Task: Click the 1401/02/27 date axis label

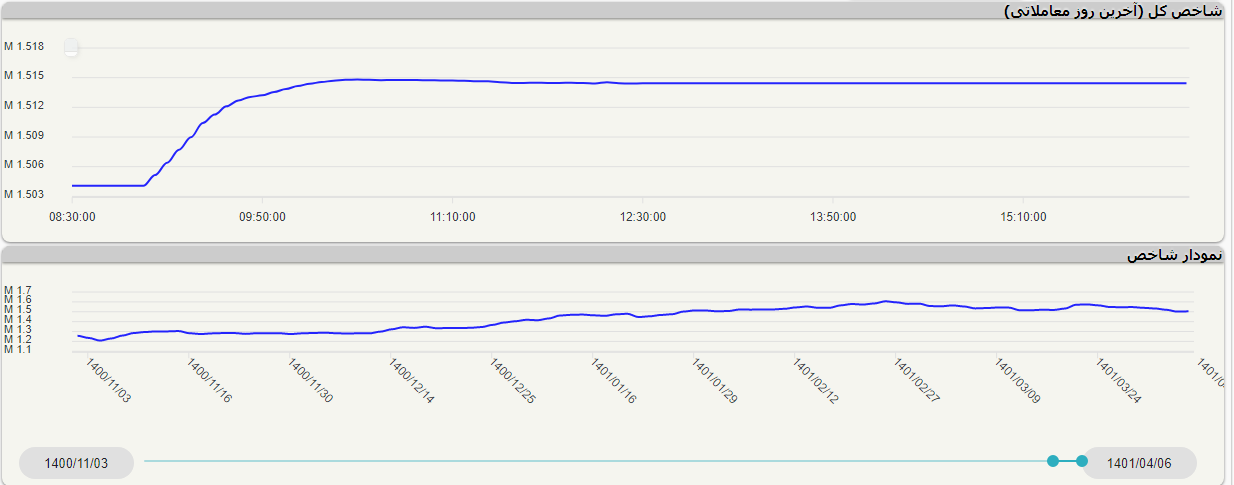Action: [917, 382]
